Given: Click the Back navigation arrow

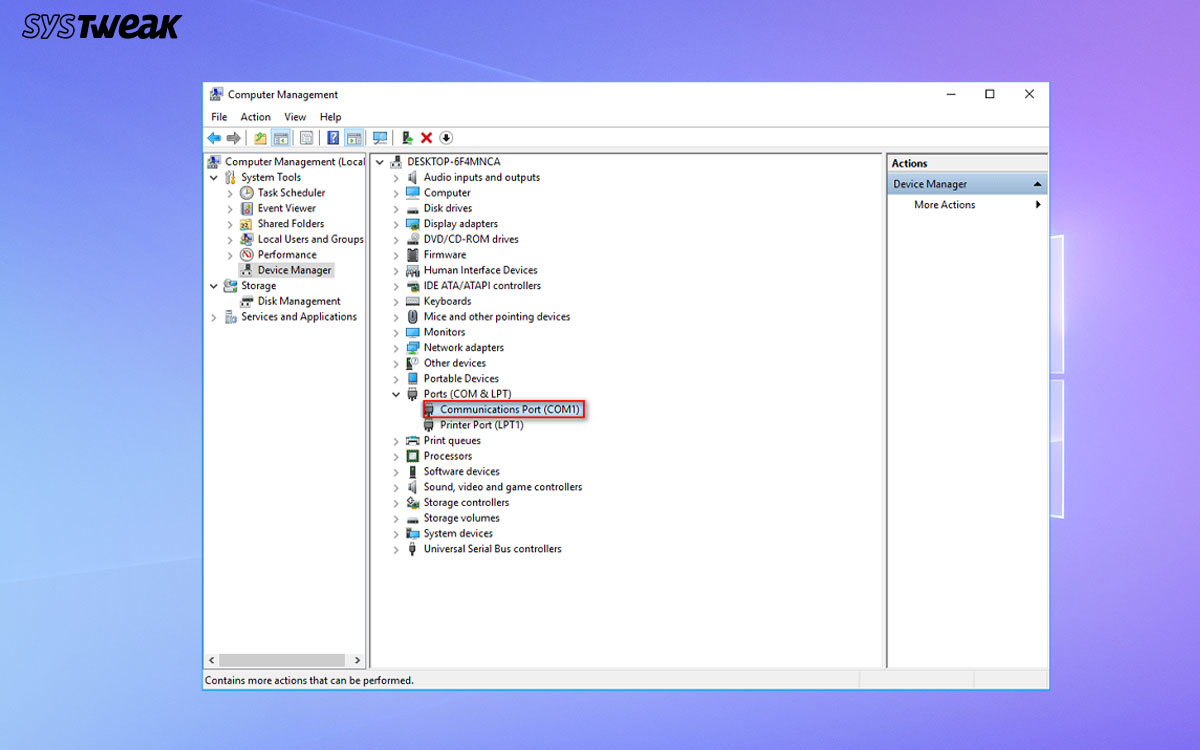Looking at the screenshot, I should coord(214,137).
